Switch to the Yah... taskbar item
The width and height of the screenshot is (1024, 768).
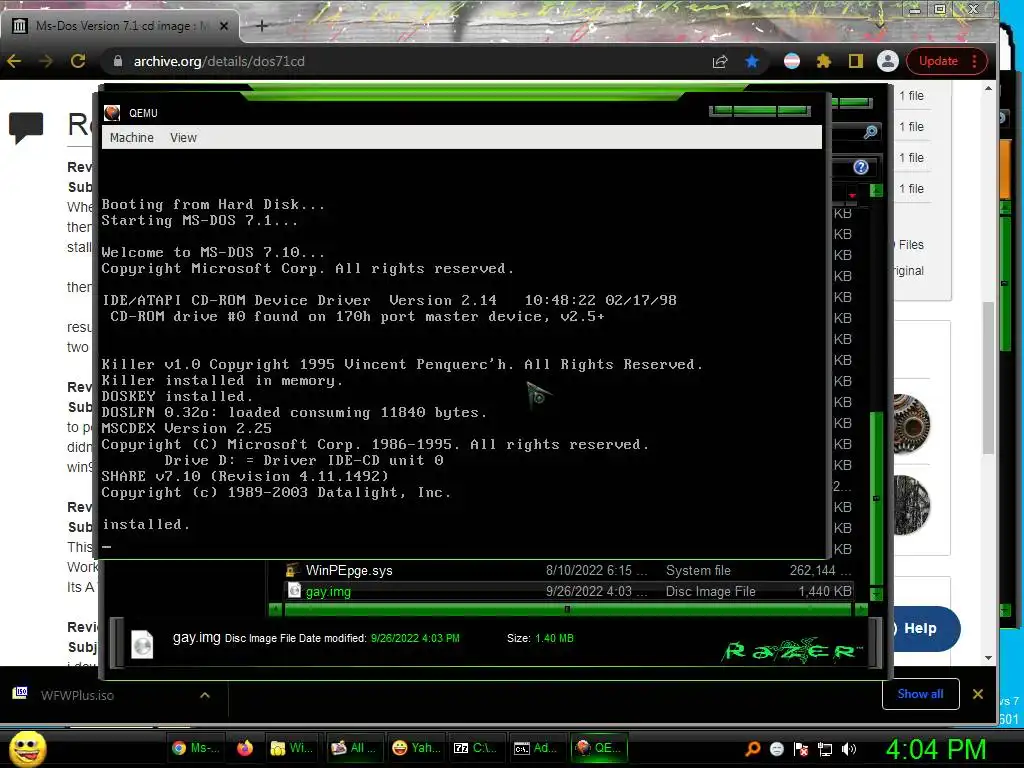click(416, 748)
